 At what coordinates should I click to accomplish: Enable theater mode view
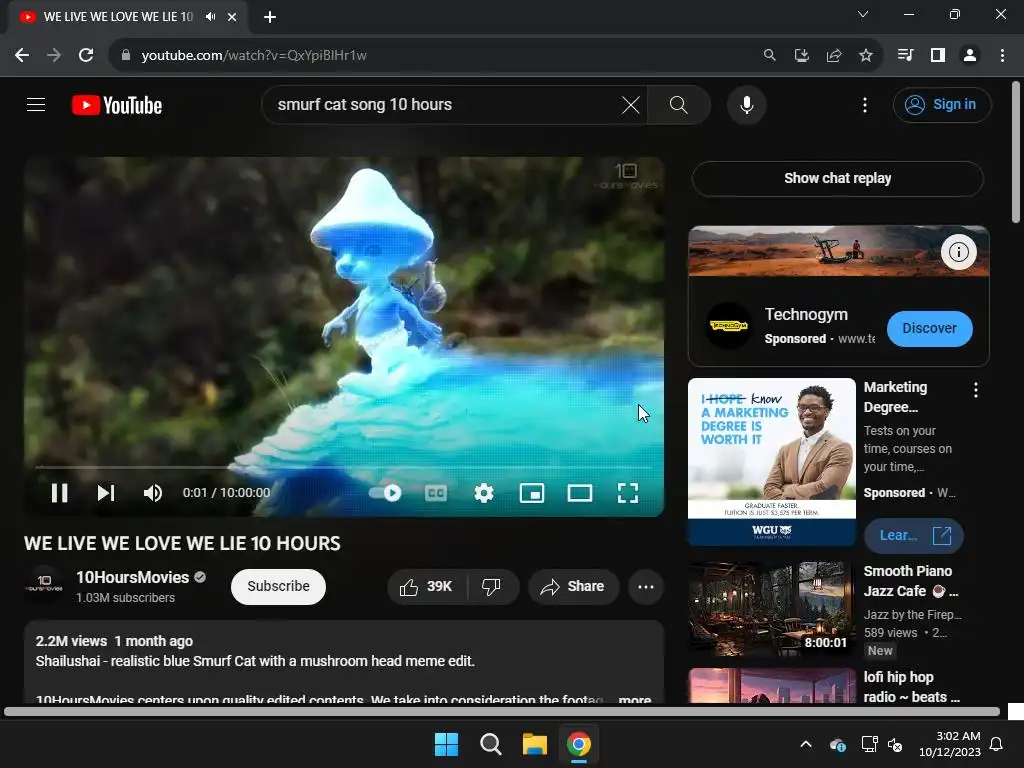[x=580, y=493]
